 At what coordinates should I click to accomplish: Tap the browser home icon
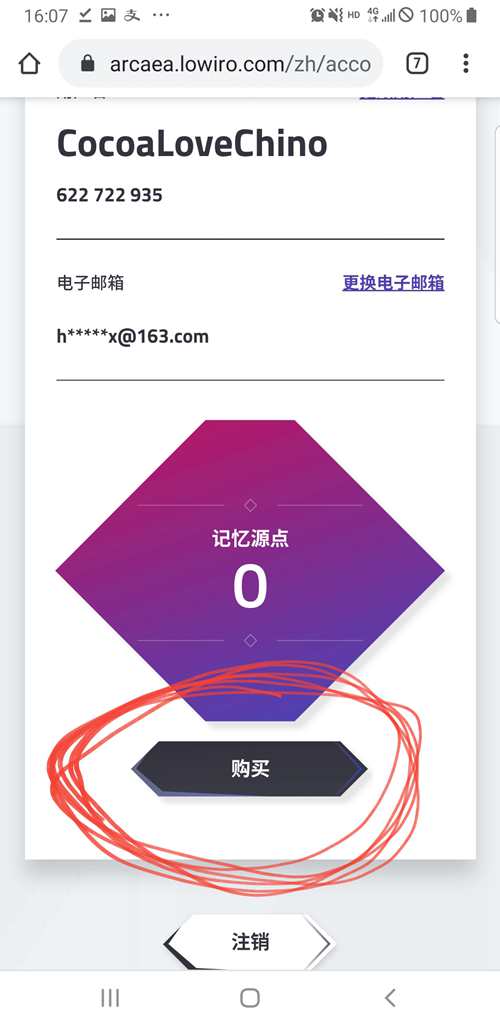[29, 64]
